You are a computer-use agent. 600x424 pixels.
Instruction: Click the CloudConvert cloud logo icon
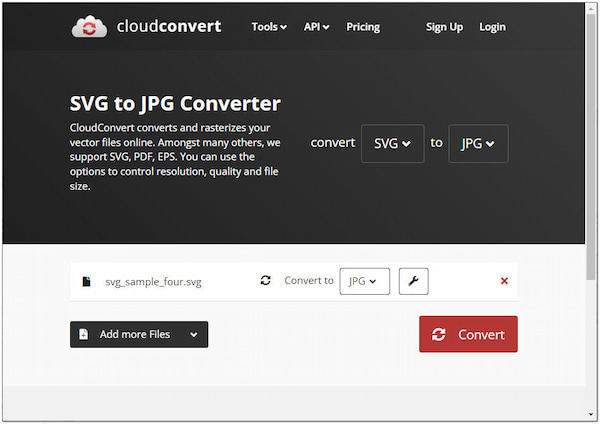(x=89, y=26)
